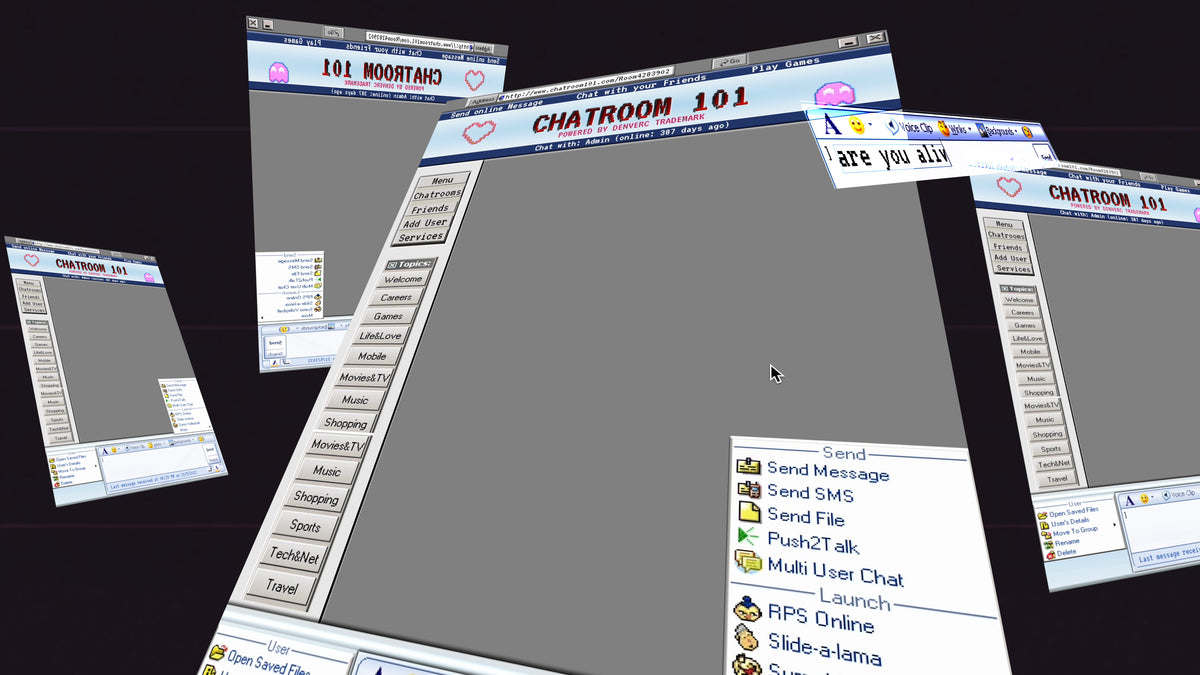Expand Winks dropdown above 'are you aliv'

point(970,131)
